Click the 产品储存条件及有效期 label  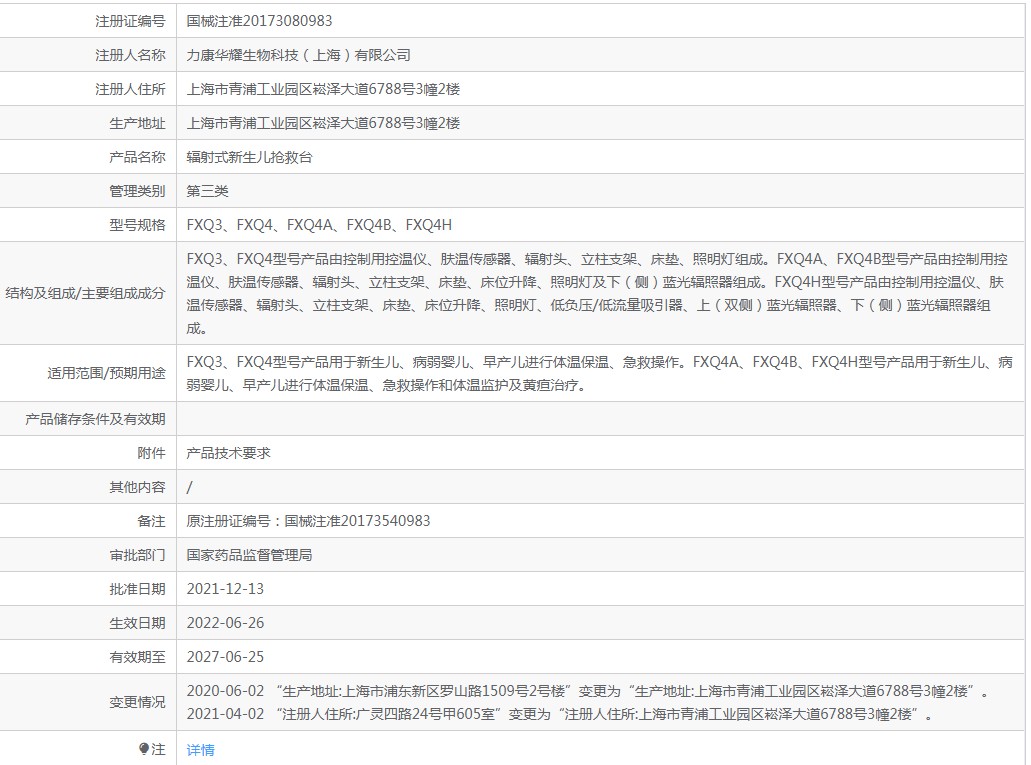[x=95, y=419]
